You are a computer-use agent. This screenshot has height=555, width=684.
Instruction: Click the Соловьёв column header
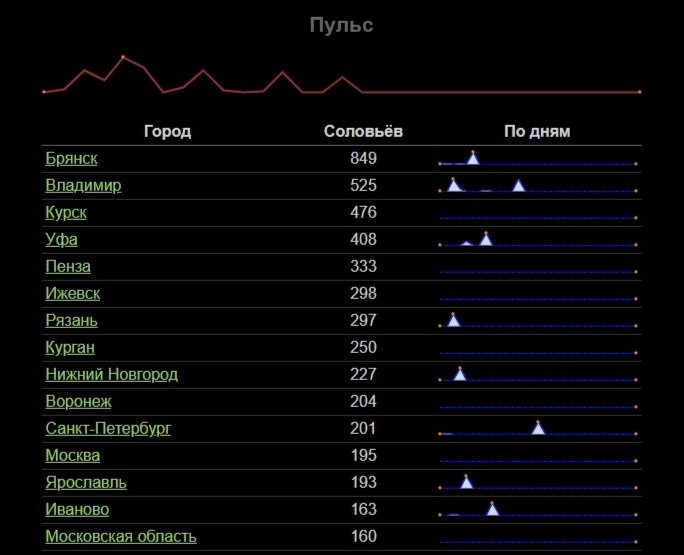point(363,132)
